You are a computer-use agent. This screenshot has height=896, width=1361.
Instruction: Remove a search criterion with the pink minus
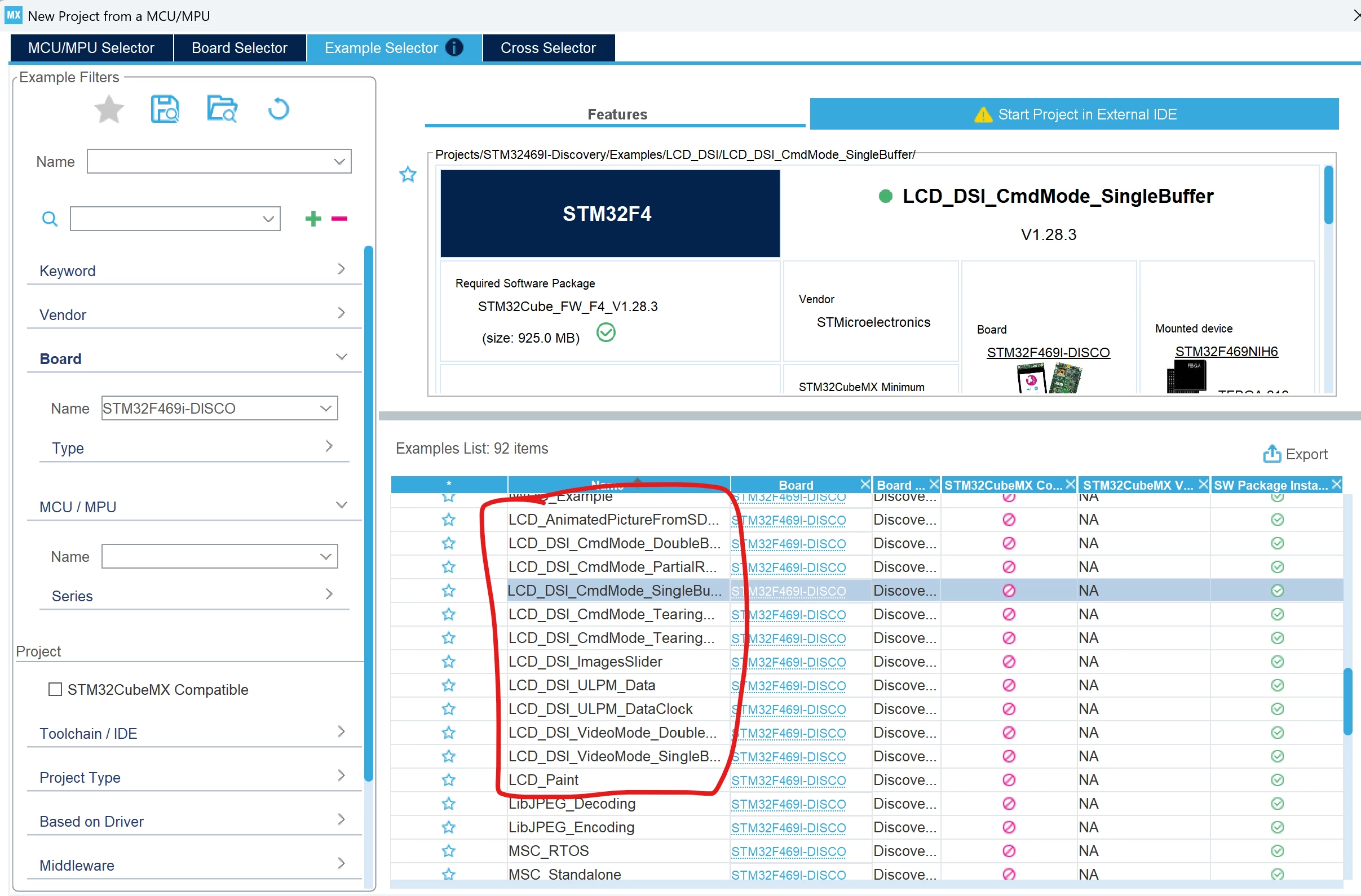click(339, 218)
